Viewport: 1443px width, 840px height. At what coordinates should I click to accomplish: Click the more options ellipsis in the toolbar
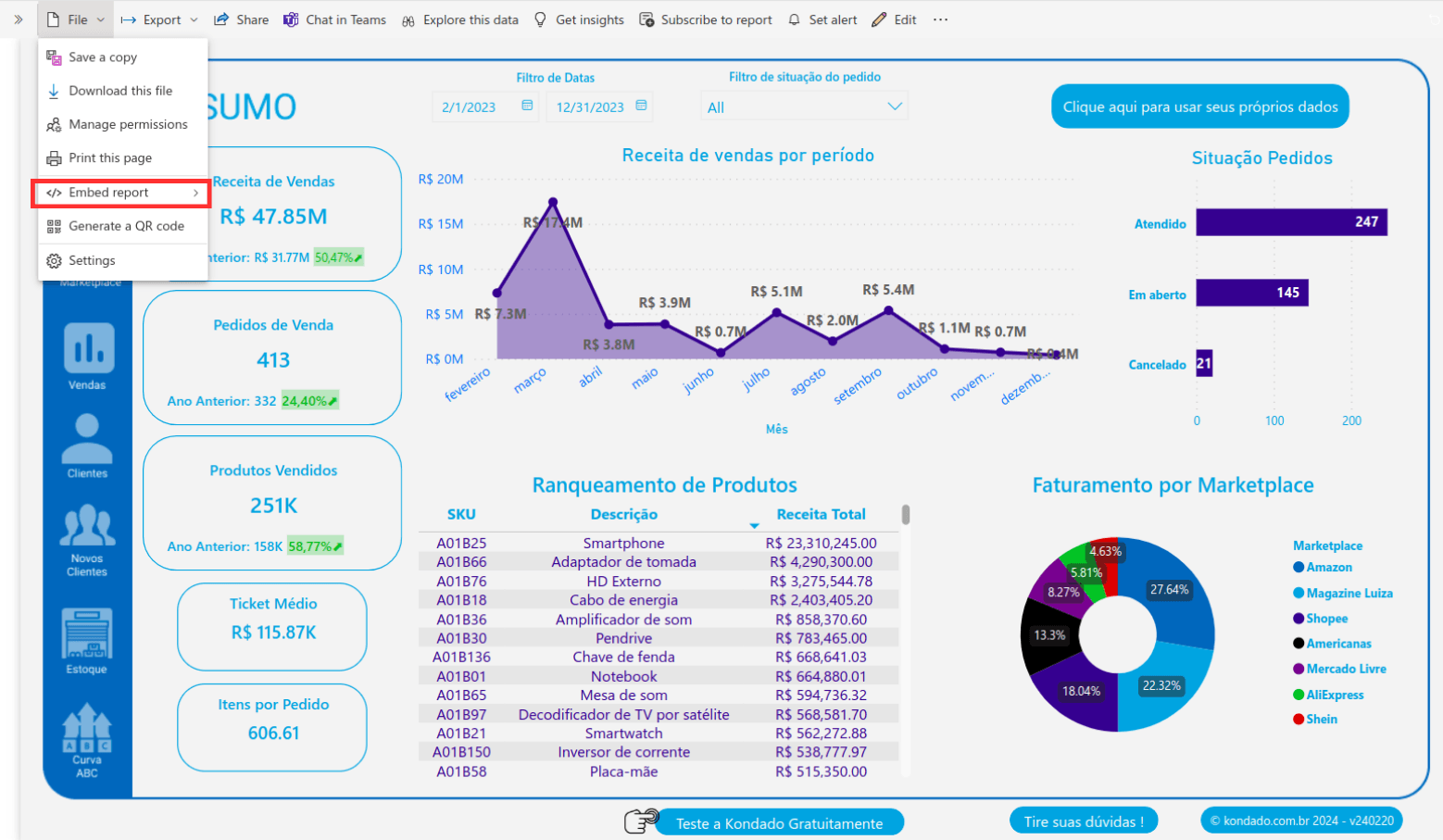point(941,19)
